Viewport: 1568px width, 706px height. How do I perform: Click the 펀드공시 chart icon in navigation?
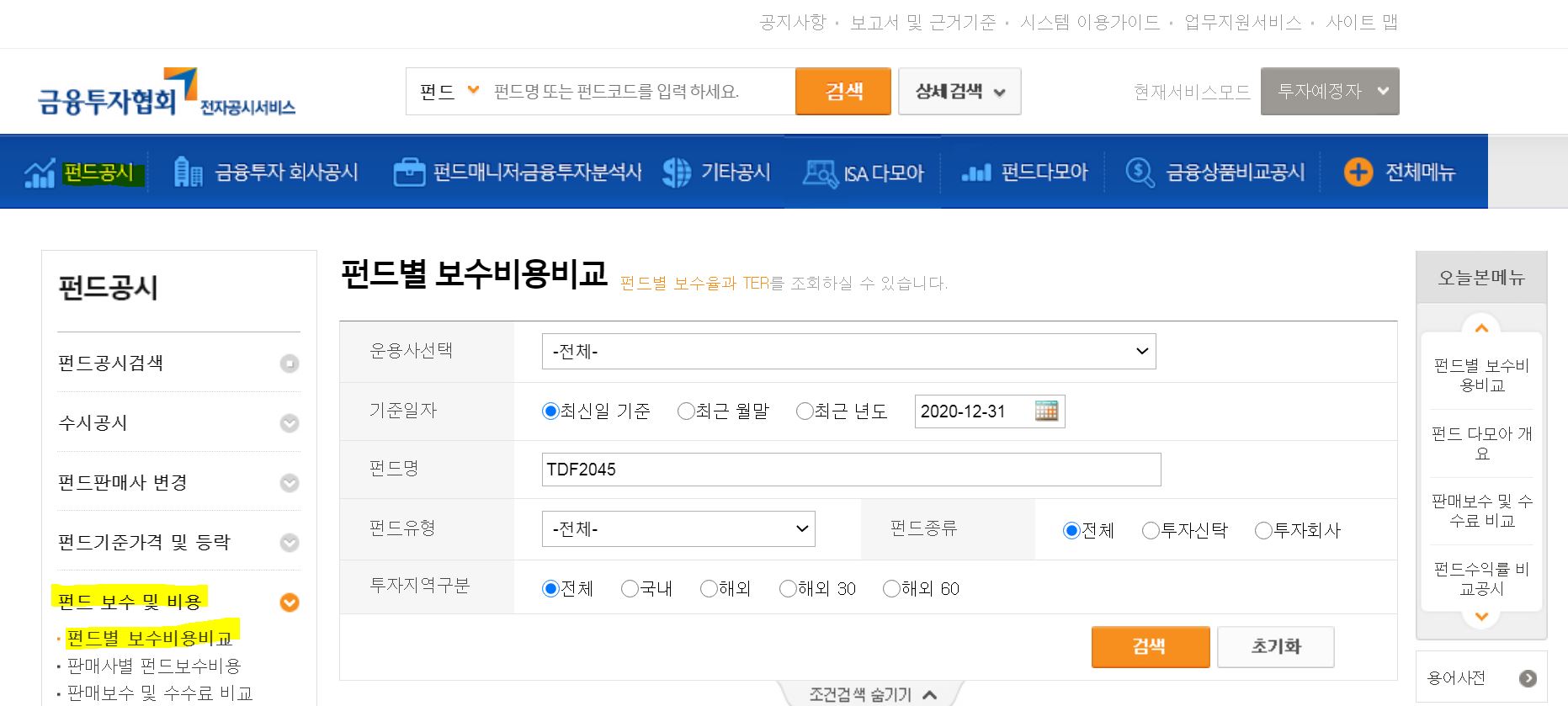pos(40,173)
